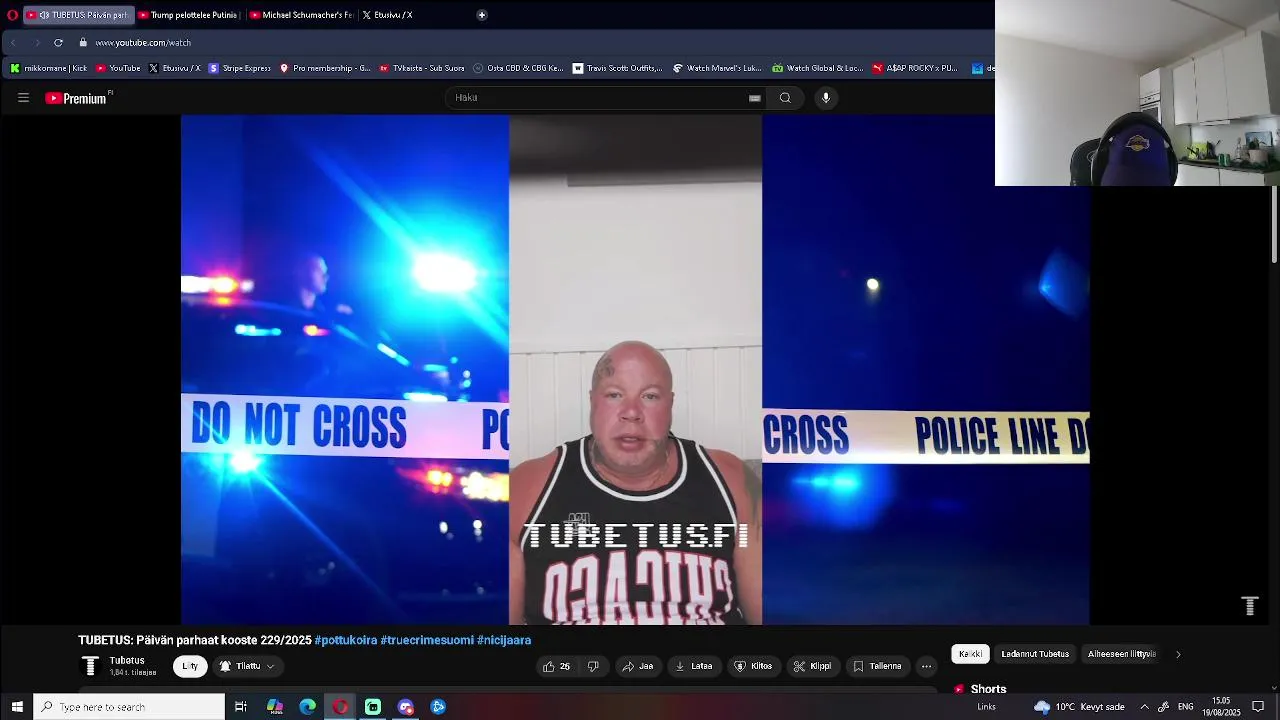
Task: Open Tubetus channel avatar
Action: click(90, 666)
